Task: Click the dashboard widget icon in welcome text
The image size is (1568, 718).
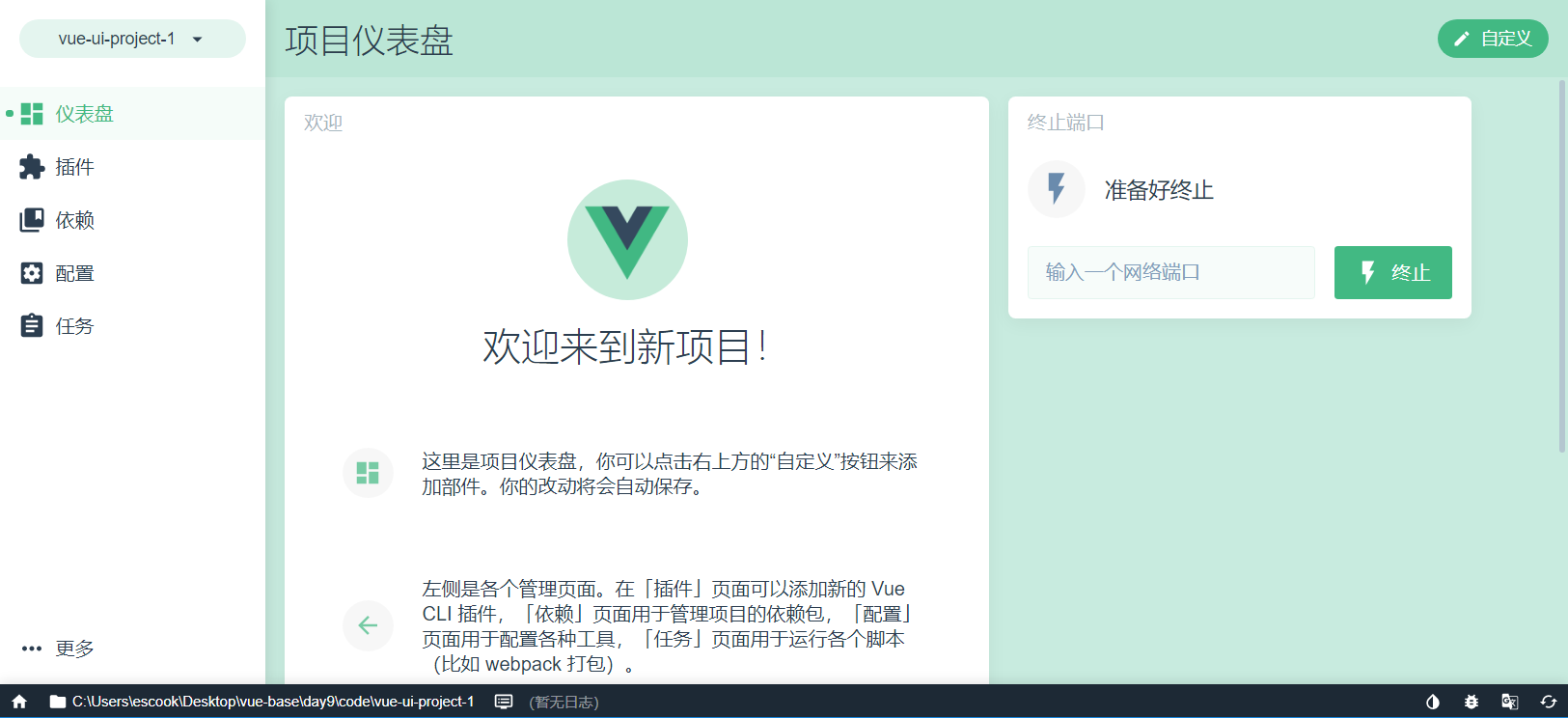Action: pyautogui.click(x=368, y=473)
